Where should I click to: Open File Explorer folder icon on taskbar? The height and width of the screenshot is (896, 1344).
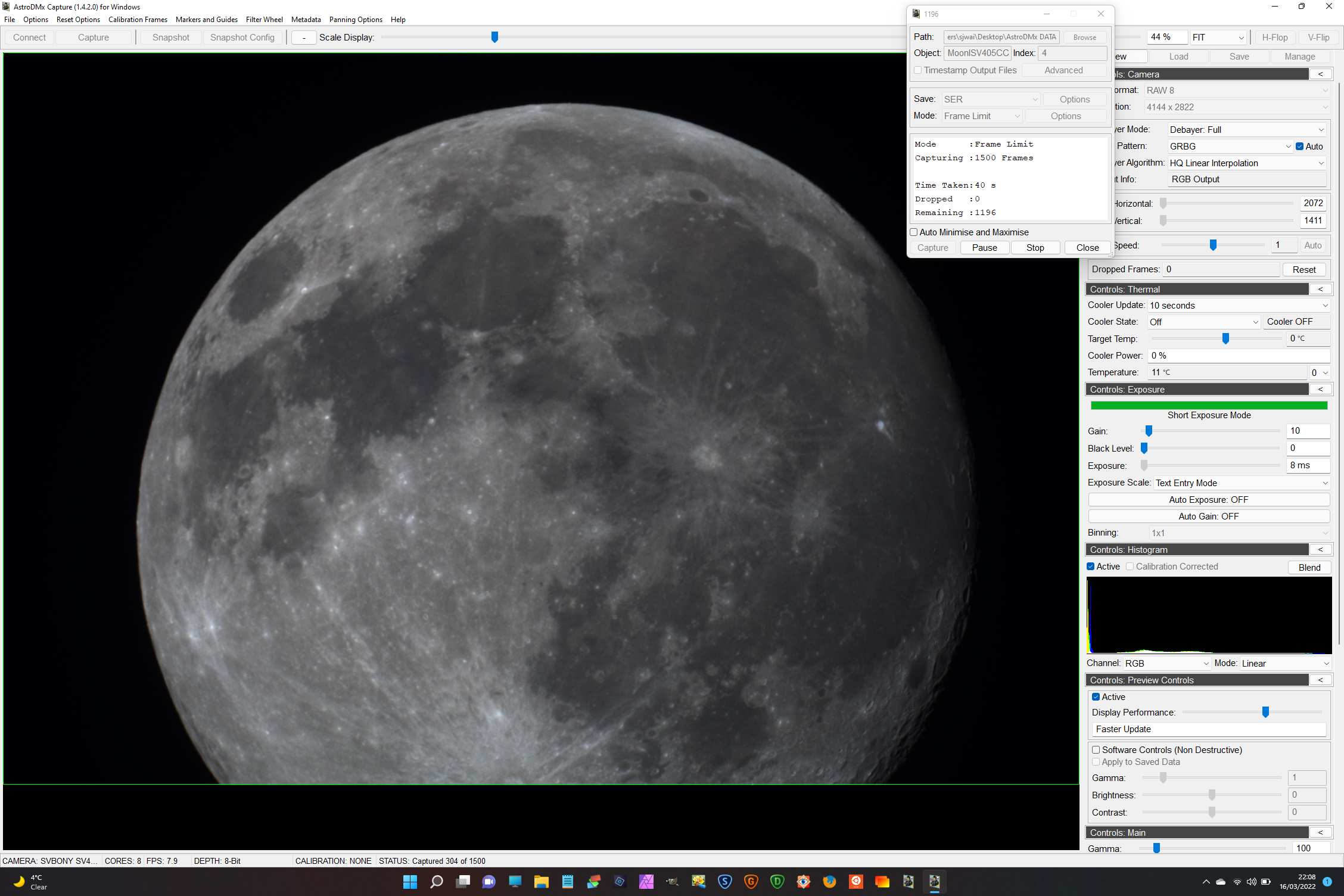pos(541,882)
